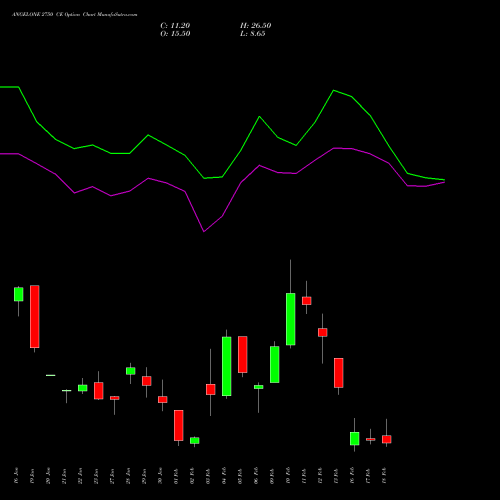Viewport: 500px width, 500px height.
Task: Click the 04 Feb date label
Action: tap(224, 476)
